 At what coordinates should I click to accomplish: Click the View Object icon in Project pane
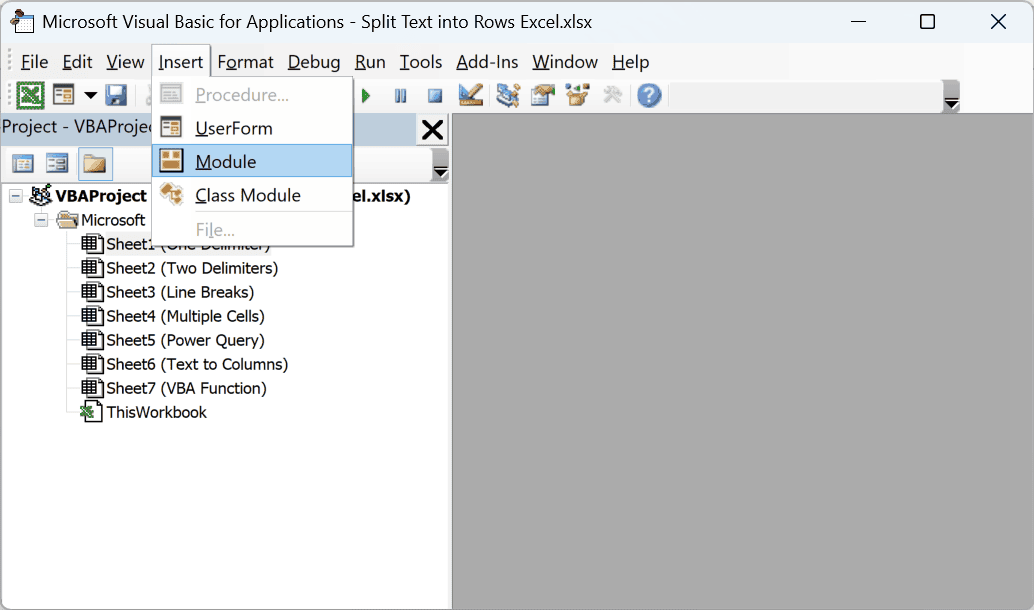pyautogui.click(x=57, y=164)
